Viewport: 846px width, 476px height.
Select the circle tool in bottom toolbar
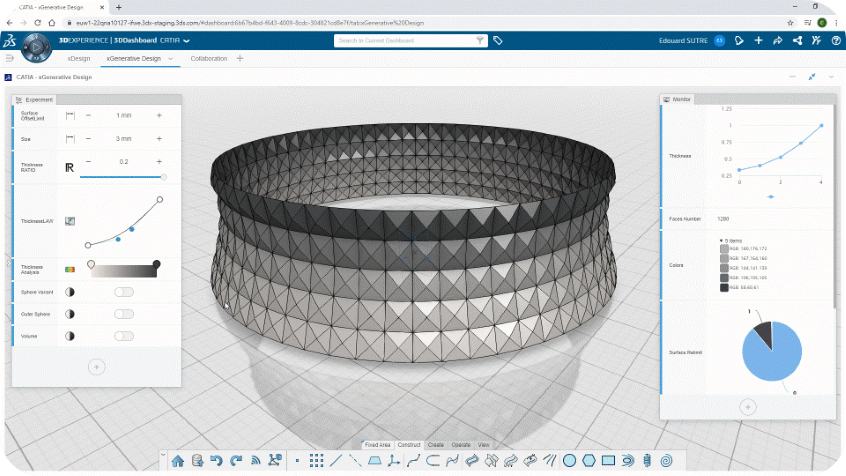(x=569, y=461)
